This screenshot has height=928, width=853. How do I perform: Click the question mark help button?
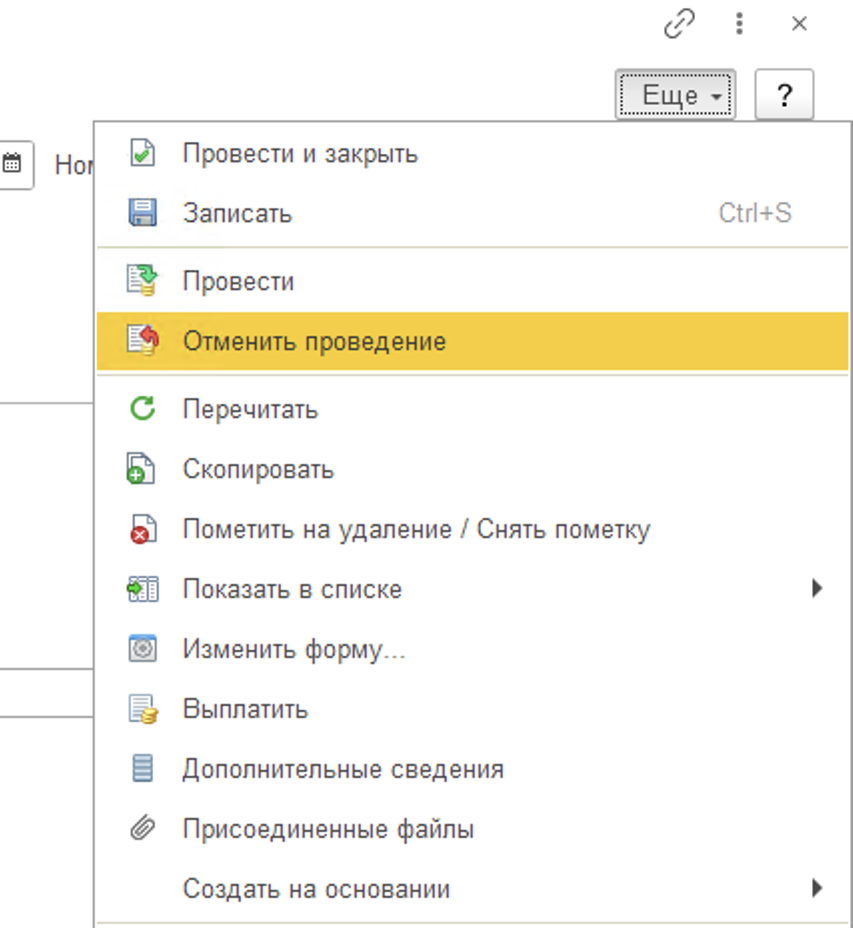tap(784, 95)
